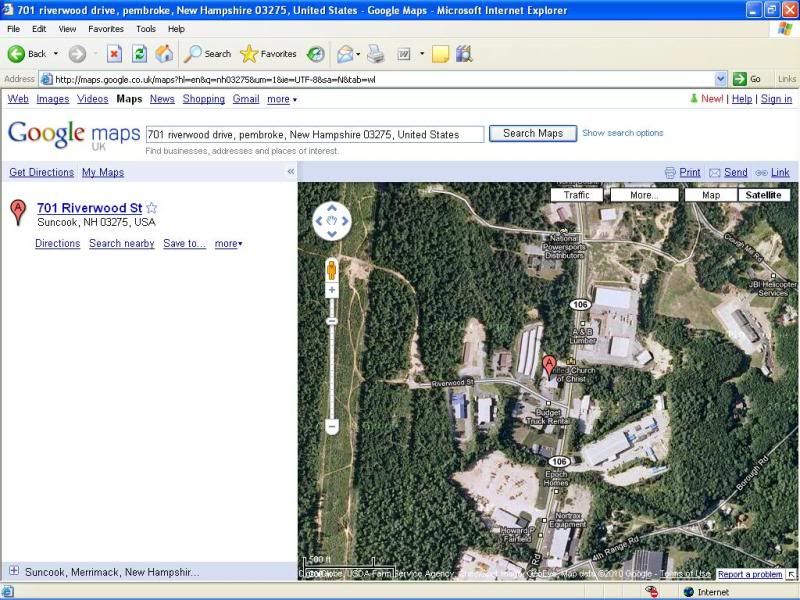Open the Help menu
800x600 pixels.
tap(176, 29)
